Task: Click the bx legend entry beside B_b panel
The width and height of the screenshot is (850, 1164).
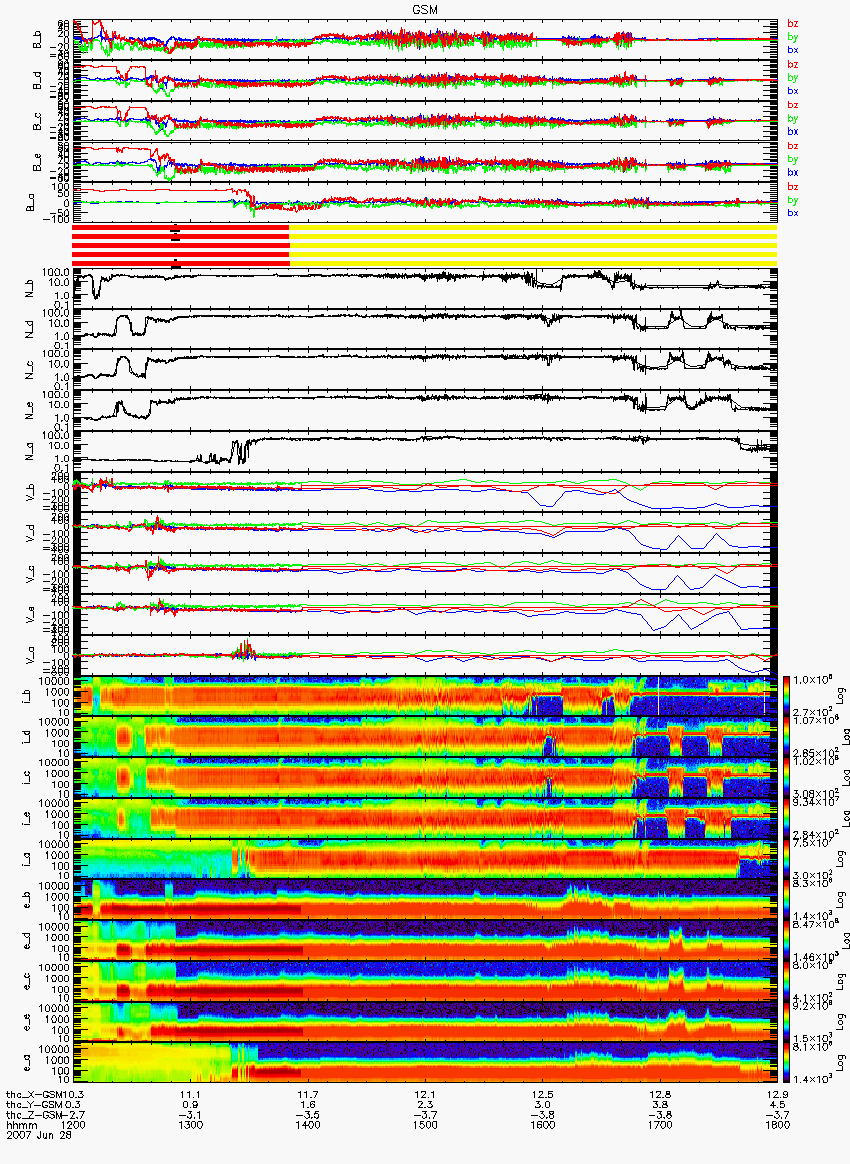Action: coord(793,50)
